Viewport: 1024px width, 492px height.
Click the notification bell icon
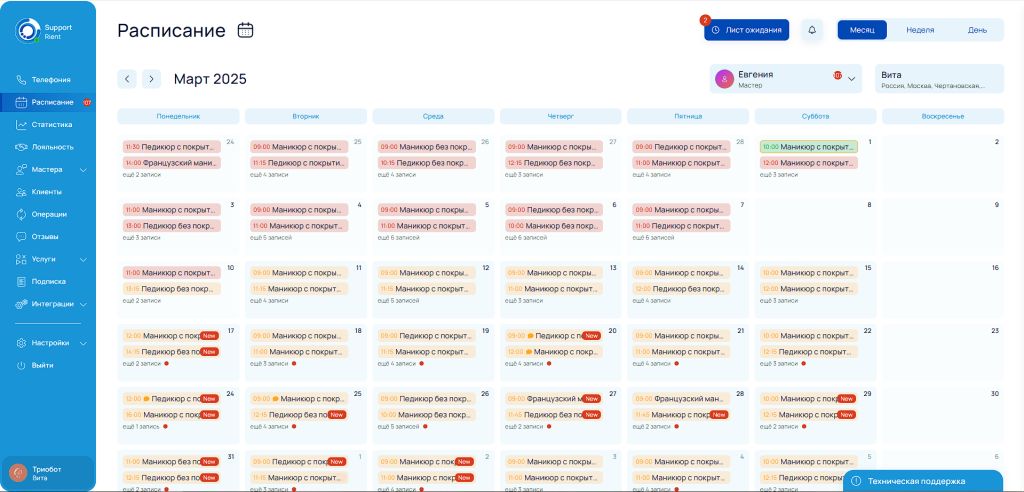[812, 30]
